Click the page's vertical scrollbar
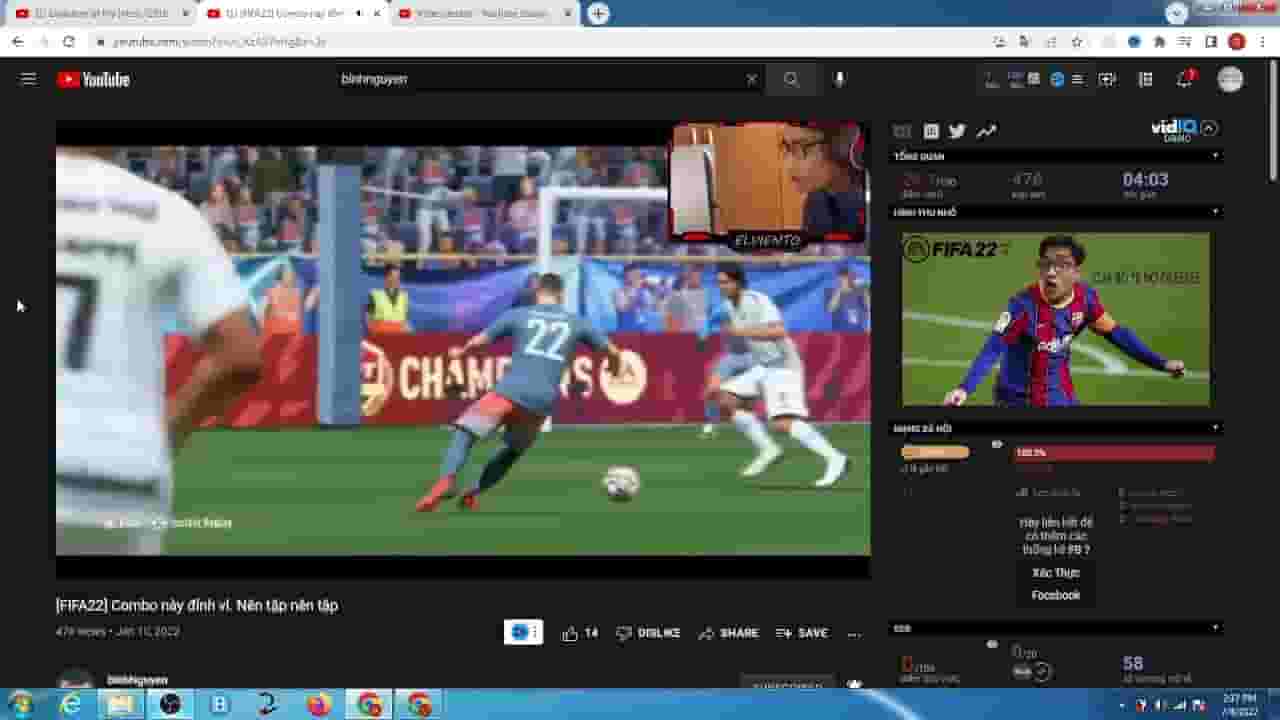1280x720 pixels. [1274, 120]
